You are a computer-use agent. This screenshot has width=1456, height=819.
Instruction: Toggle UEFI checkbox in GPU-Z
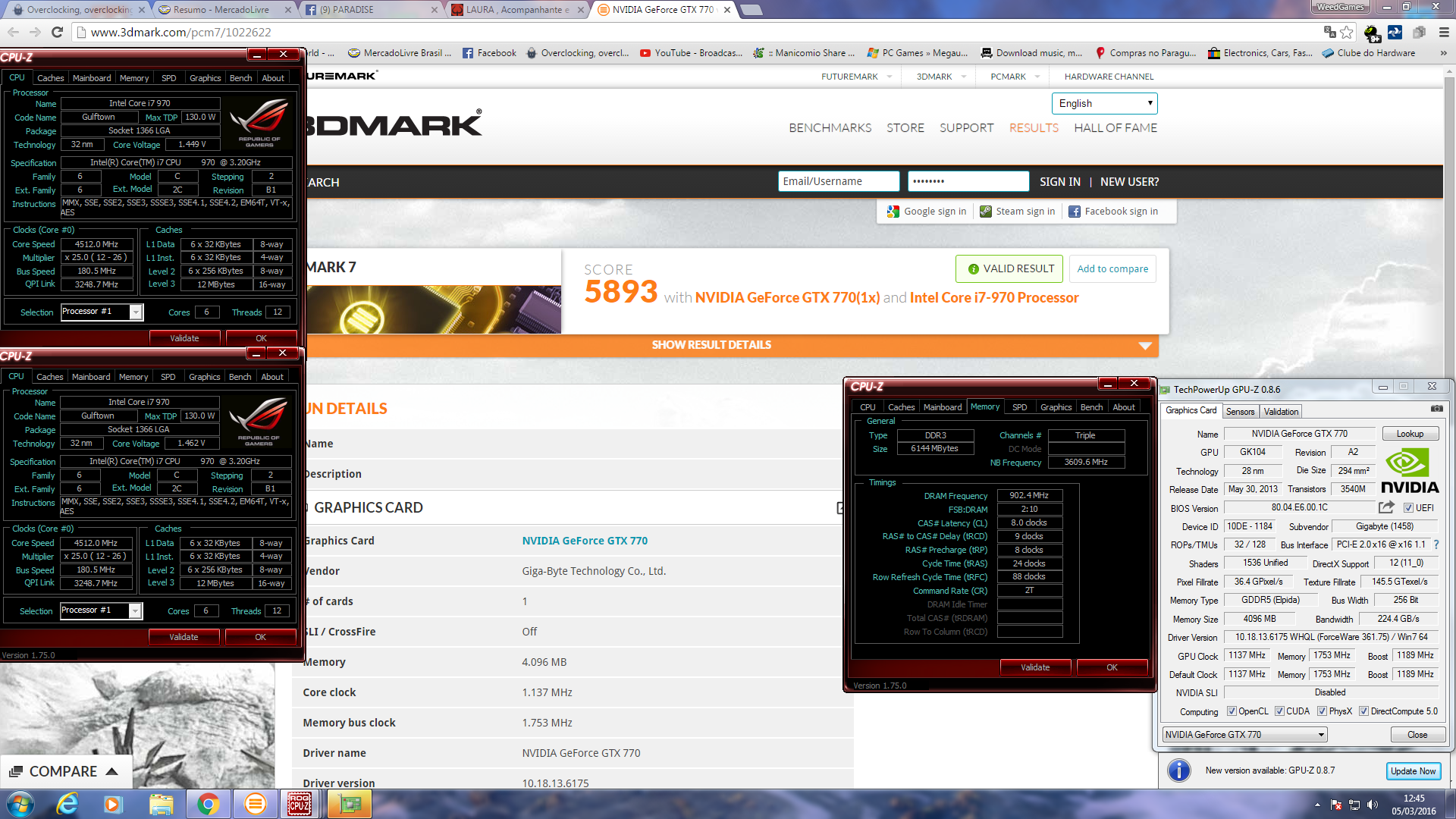[x=1407, y=507]
